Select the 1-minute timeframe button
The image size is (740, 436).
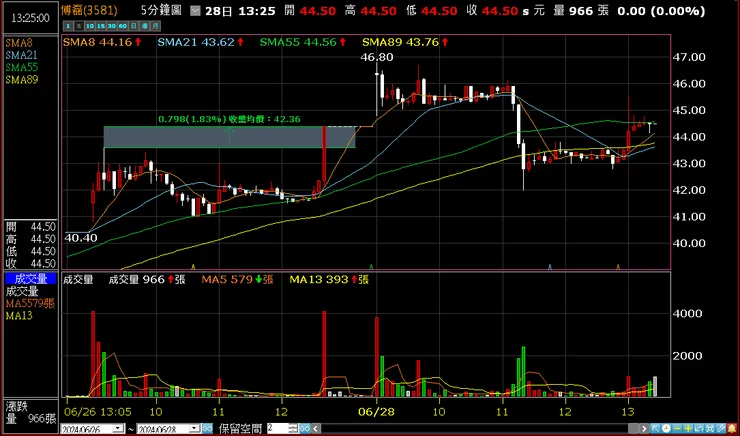pyautogui.click(x=68, y=26)
